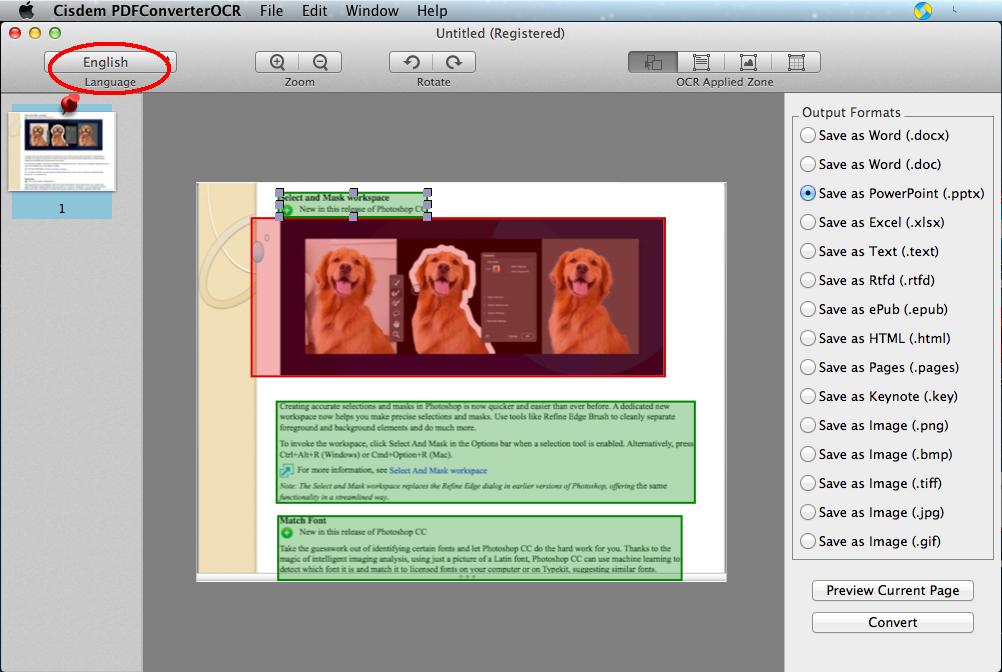The height and width of the screenshot is (672, 1002).
Task: Zoom in on the PDF preview
Action: pos(276,60)
